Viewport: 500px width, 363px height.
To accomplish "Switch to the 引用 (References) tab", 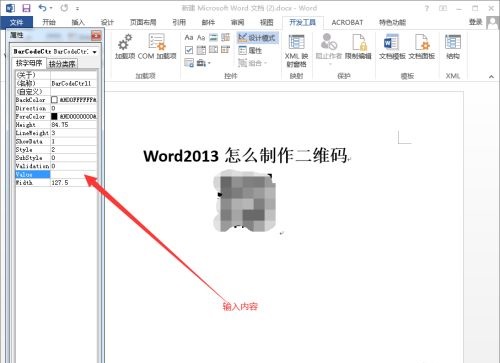I will [x=179, y=22].
